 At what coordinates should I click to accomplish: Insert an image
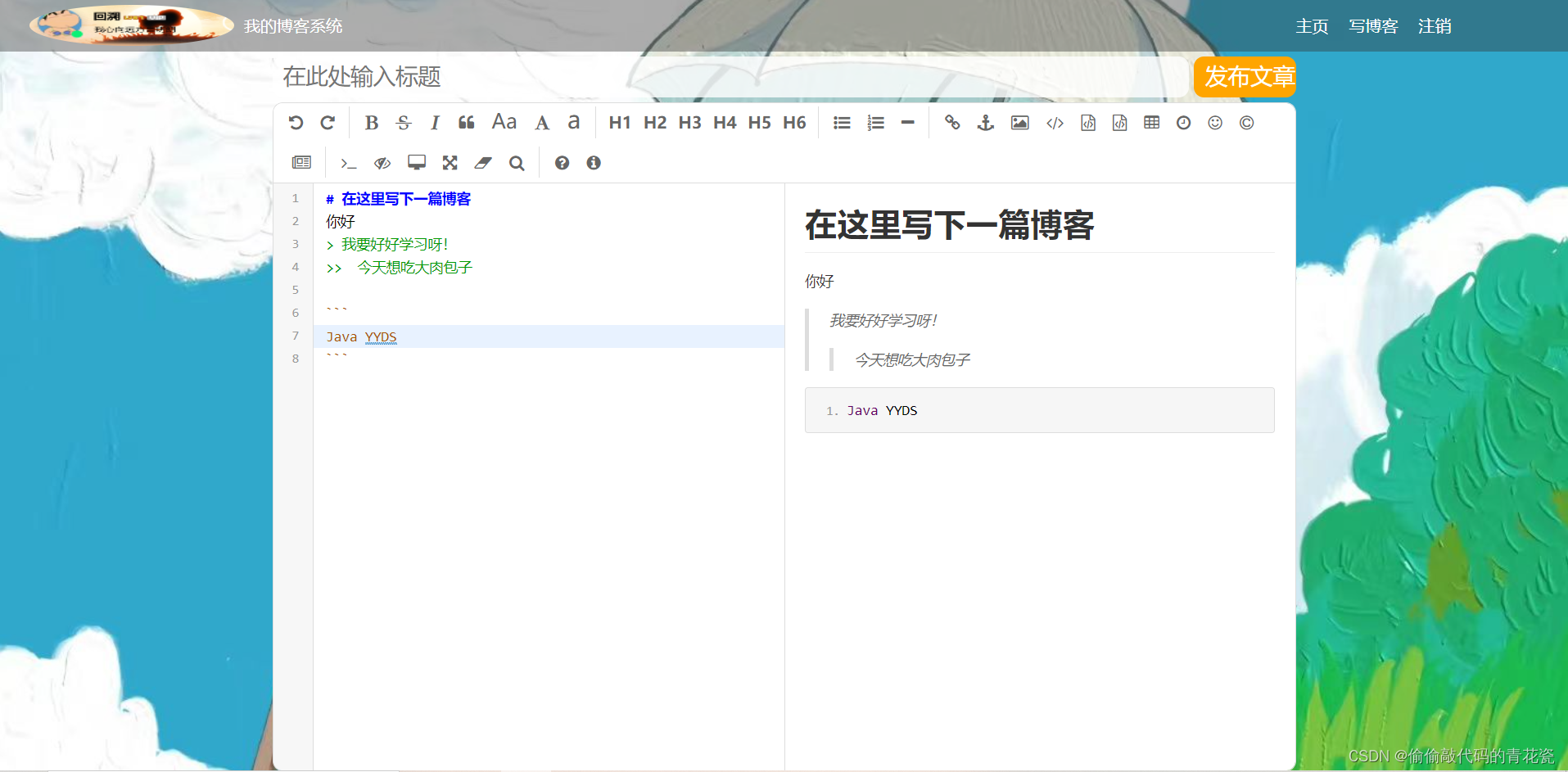(1019, 123)
